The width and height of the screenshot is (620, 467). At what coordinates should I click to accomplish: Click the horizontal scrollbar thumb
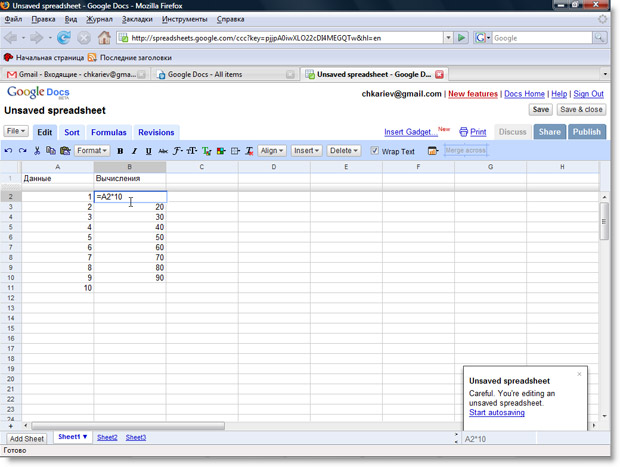tap(128, 426)
